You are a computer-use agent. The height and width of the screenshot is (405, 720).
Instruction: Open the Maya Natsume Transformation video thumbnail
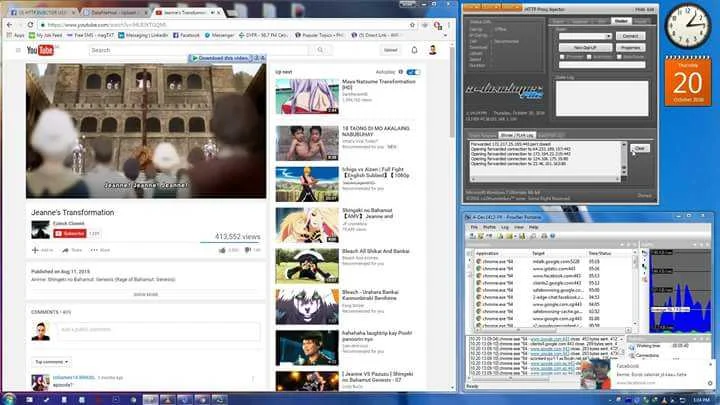click(x=307, y=96)
